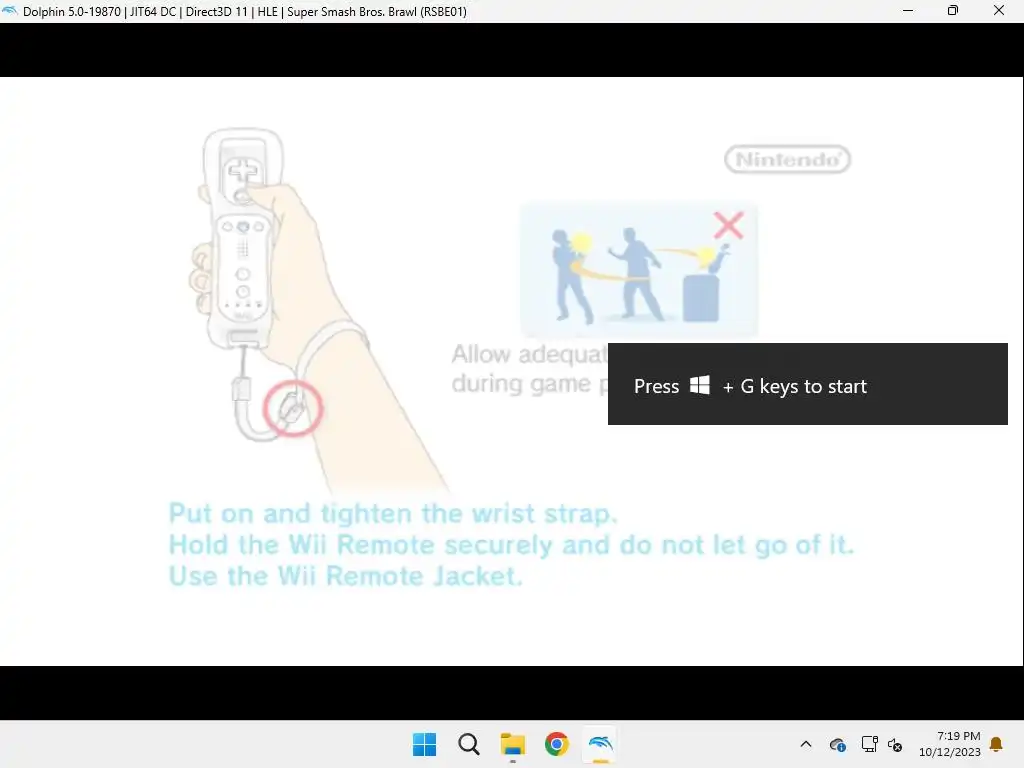
Task: Click the muted volume tray icon
Action: [x=895, y=744]
